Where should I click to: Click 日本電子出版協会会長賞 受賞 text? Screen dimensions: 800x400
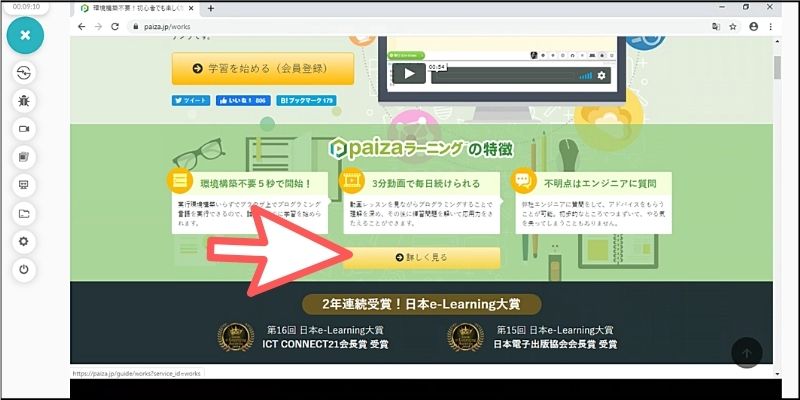555,344
